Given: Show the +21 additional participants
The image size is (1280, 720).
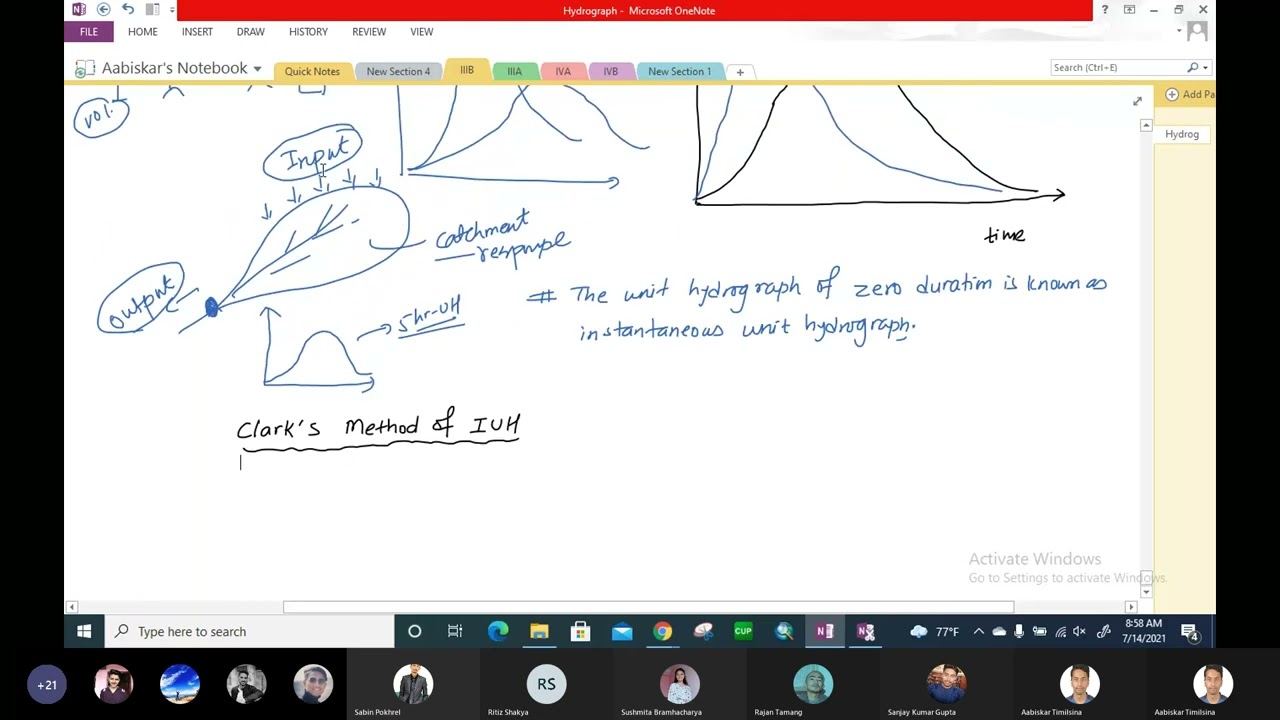Looking at the screenshot, I should (x=47, y=685).
